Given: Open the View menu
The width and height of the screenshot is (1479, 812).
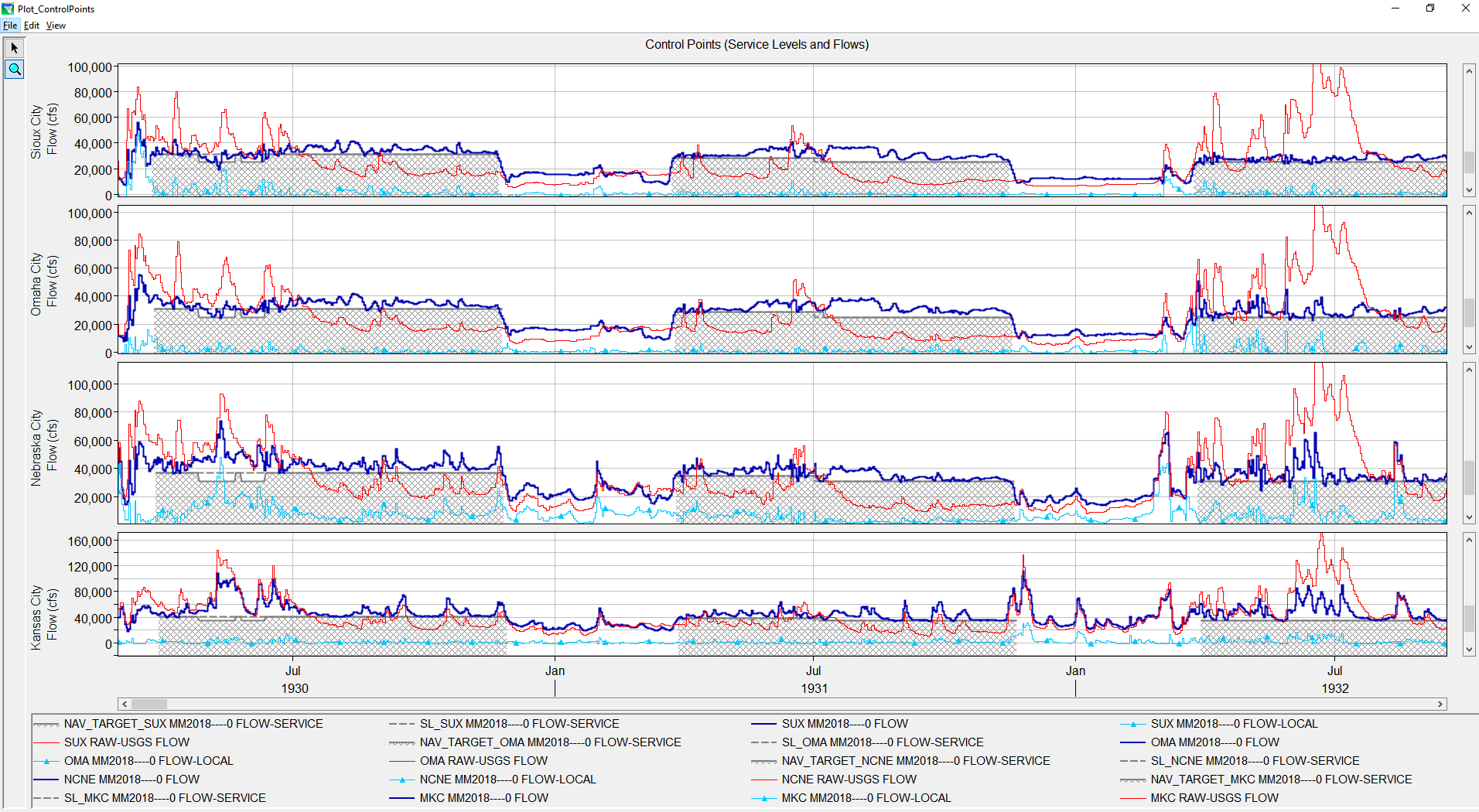Looking at the screenshot, I should click(x=56, y=26).
